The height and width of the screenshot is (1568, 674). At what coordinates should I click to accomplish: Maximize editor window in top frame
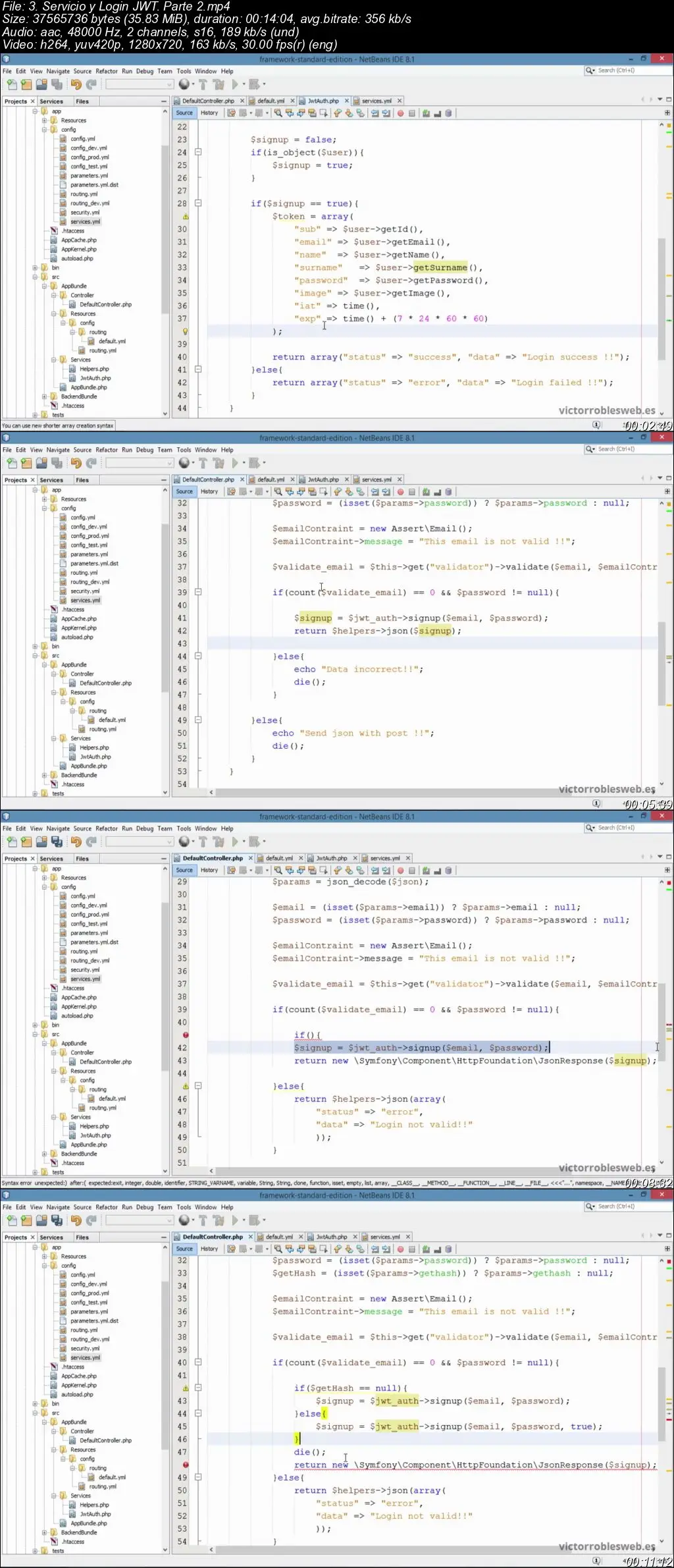click(669, 99)
